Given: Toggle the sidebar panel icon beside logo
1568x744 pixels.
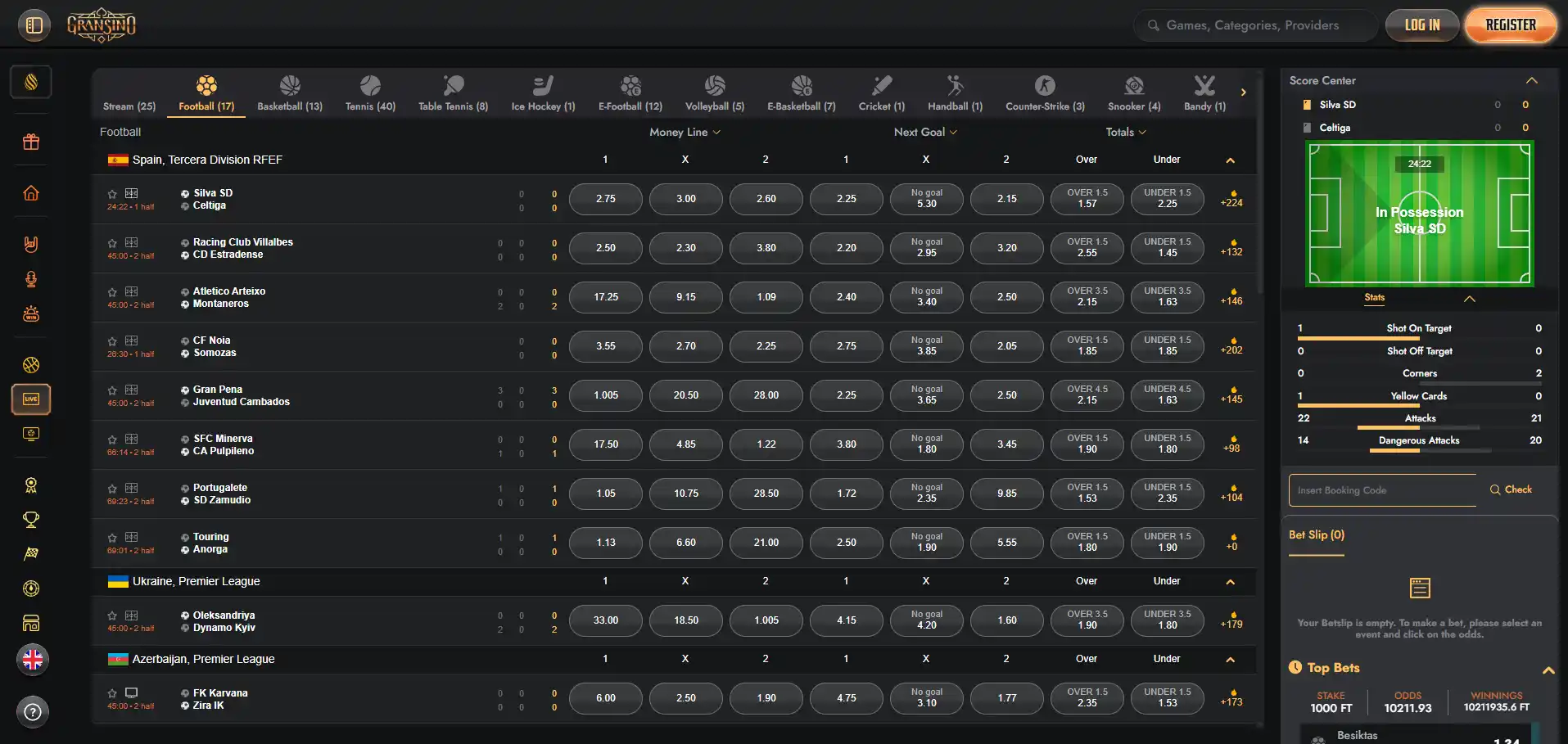Looking at the screenshot, I should [34, 25].
